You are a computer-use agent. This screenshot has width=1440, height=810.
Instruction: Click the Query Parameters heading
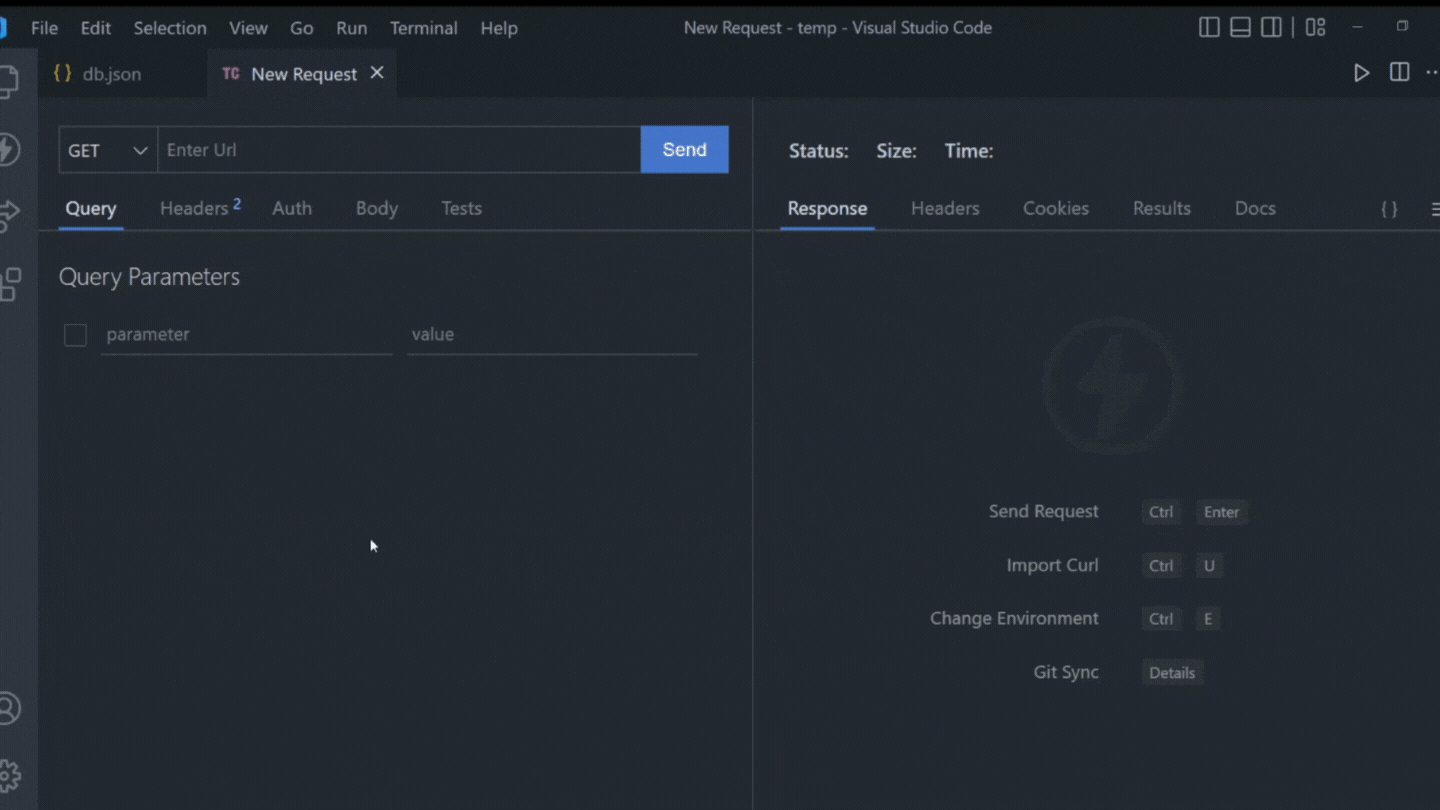tap(149, 277)
